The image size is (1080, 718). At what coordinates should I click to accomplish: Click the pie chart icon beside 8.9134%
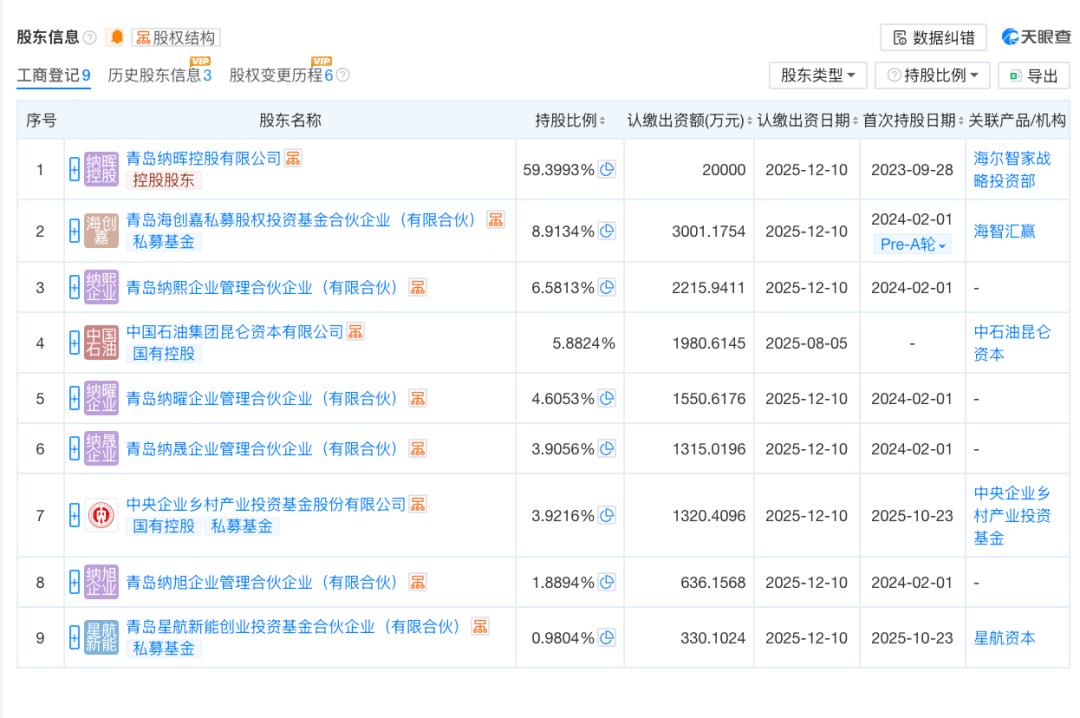606,231
